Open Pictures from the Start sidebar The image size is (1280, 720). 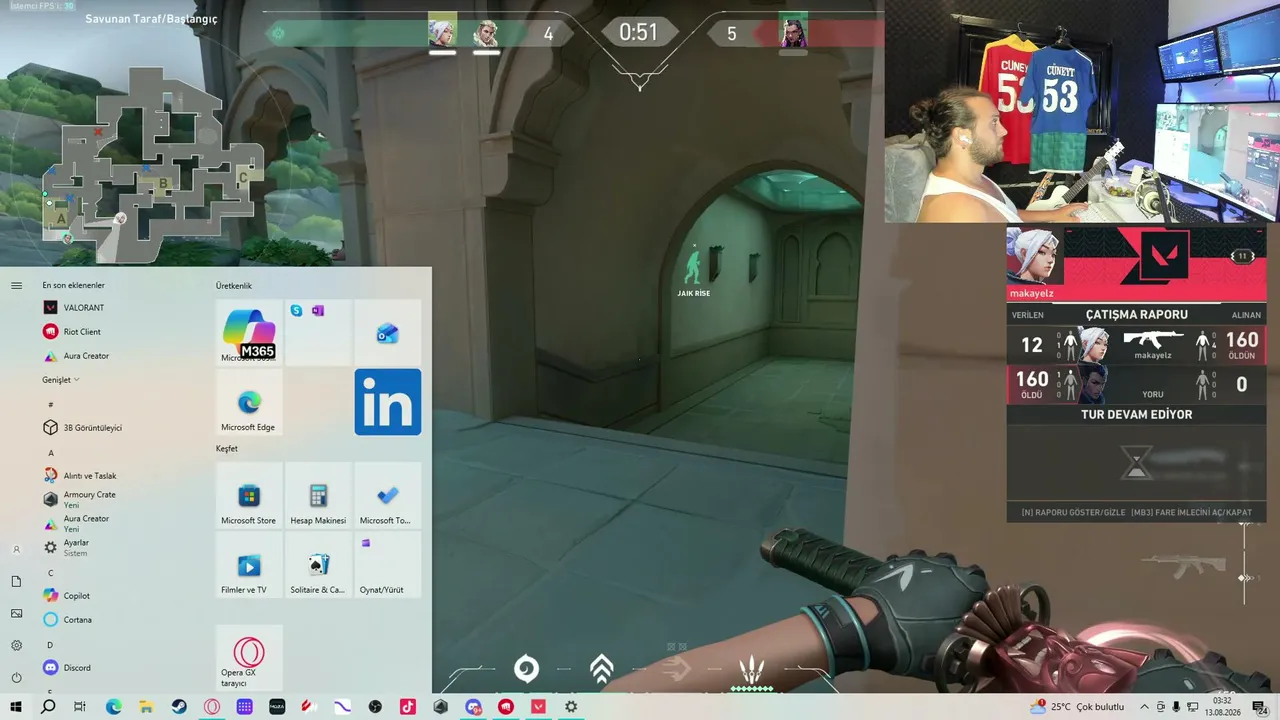[16, 613]
